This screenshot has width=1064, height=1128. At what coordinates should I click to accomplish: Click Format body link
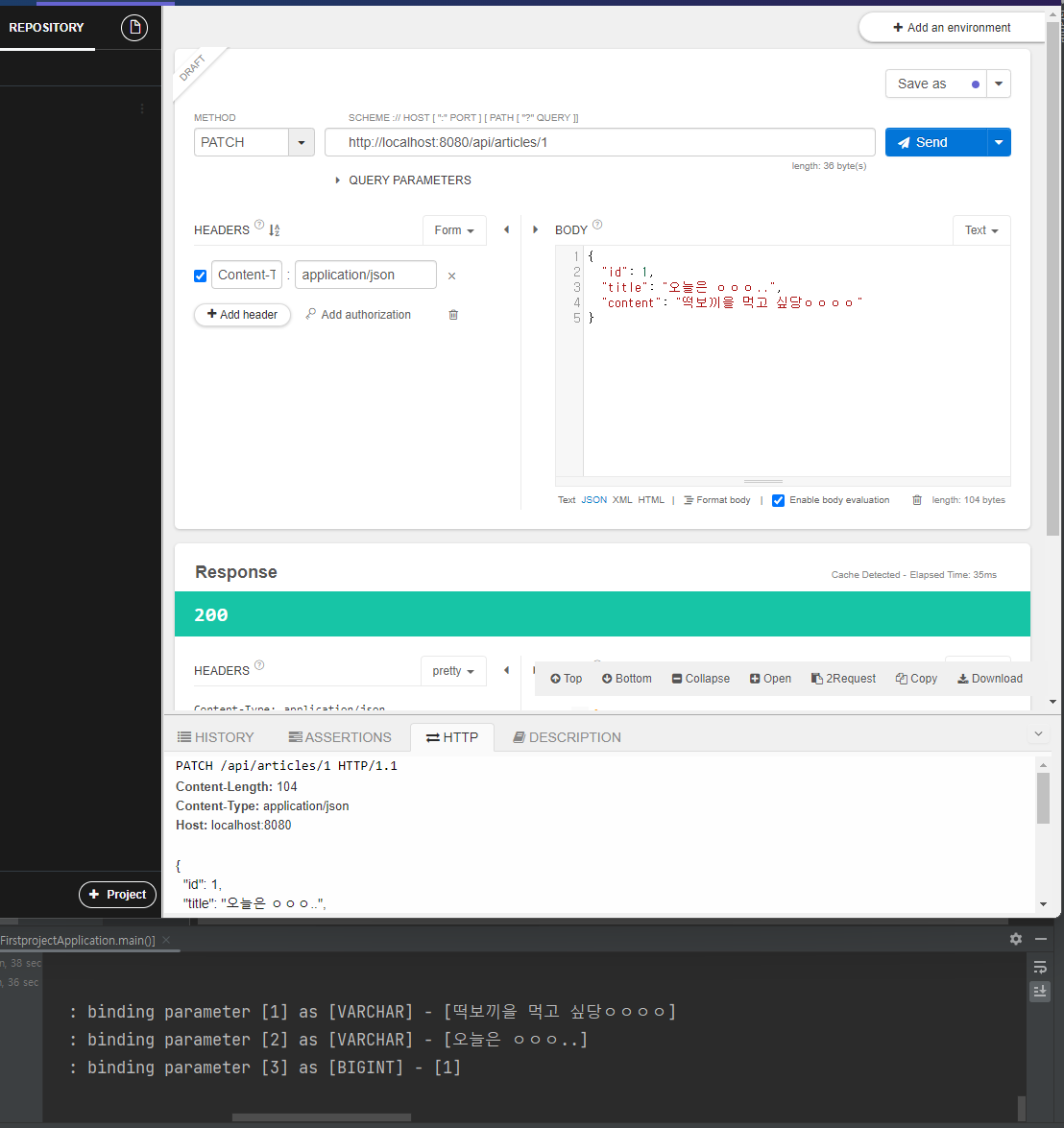tap(717, 500)
